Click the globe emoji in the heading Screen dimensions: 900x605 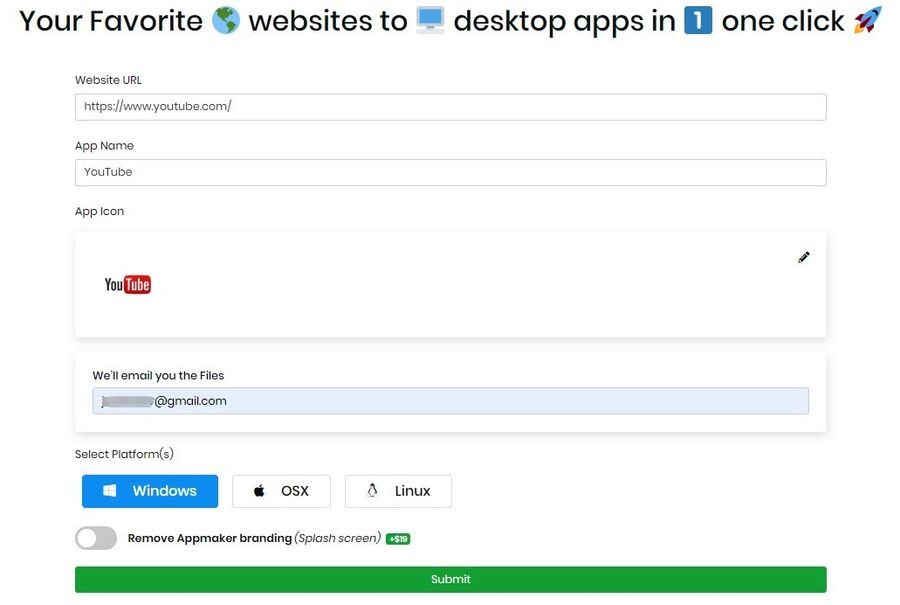(226, 21)
